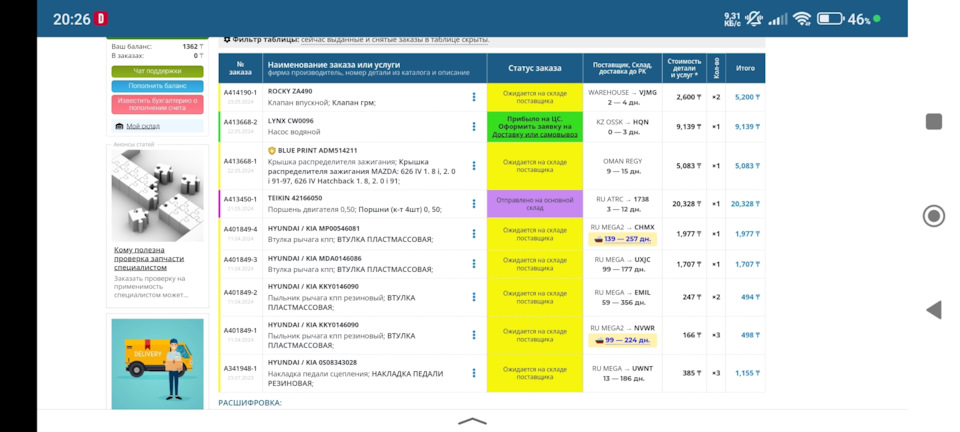Click the РАСШИФРОВКА heading below the table
Viewport: 960px width, 432px height.
pos(250,403)
